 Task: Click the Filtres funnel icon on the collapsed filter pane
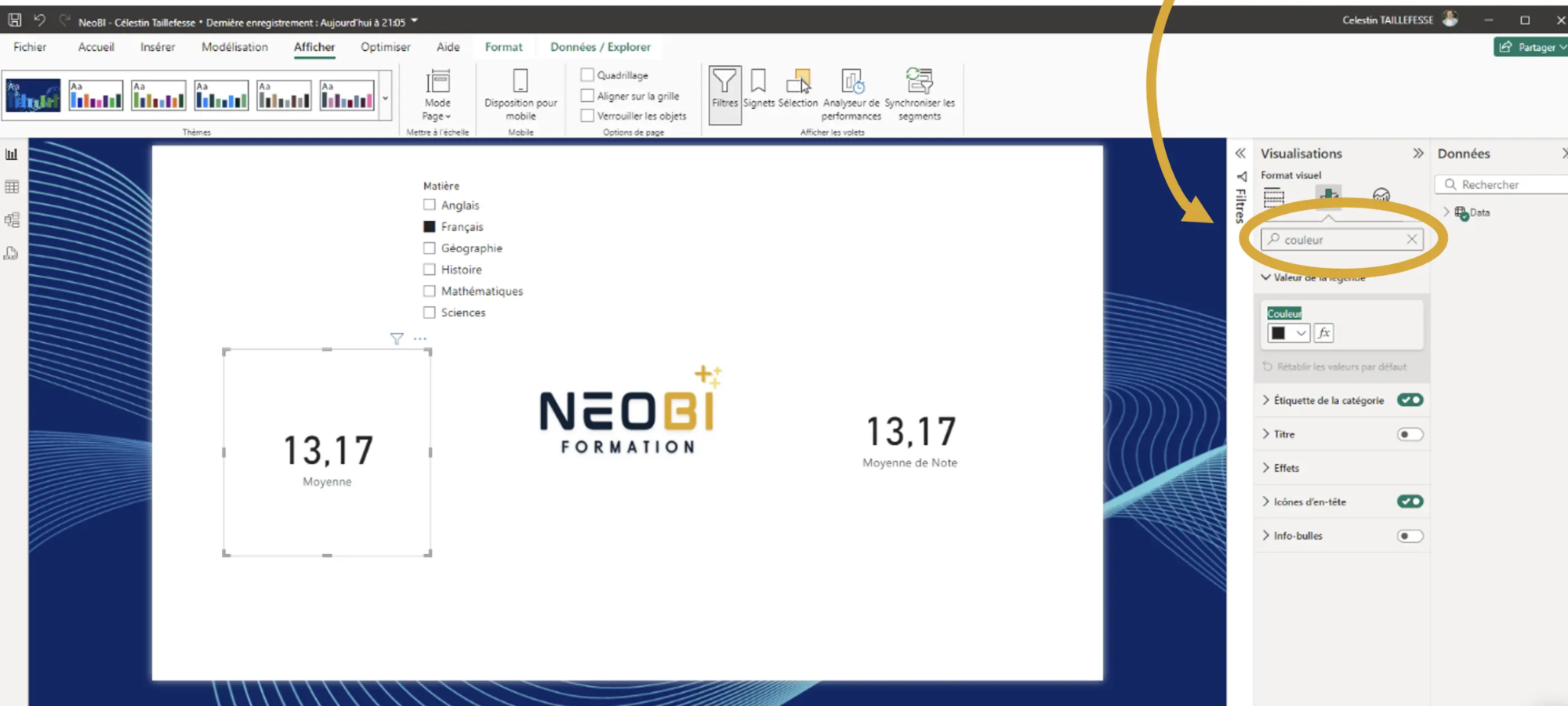coord(1241,176)
